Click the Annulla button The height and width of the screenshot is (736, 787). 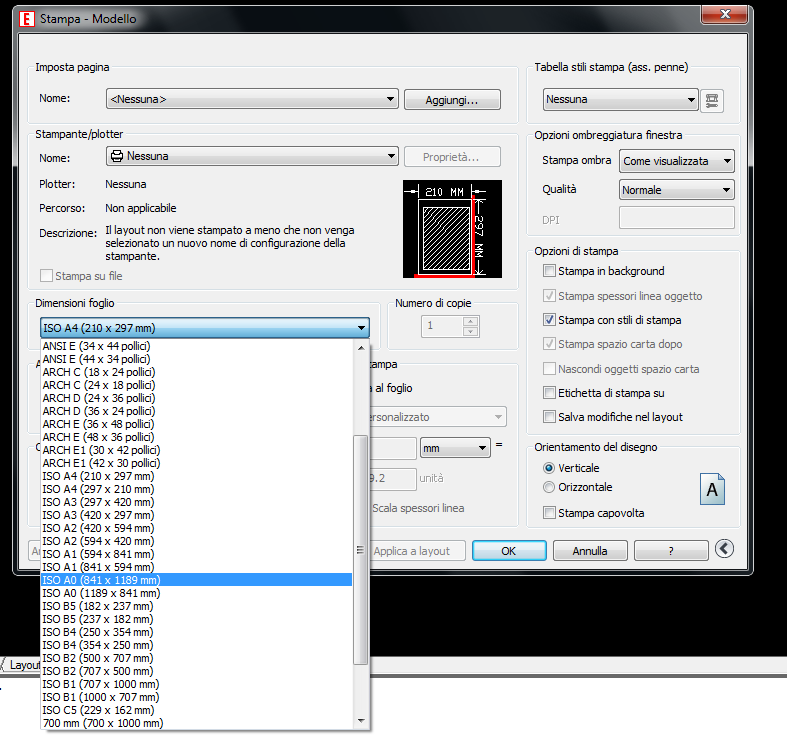[x=590, y=551]
